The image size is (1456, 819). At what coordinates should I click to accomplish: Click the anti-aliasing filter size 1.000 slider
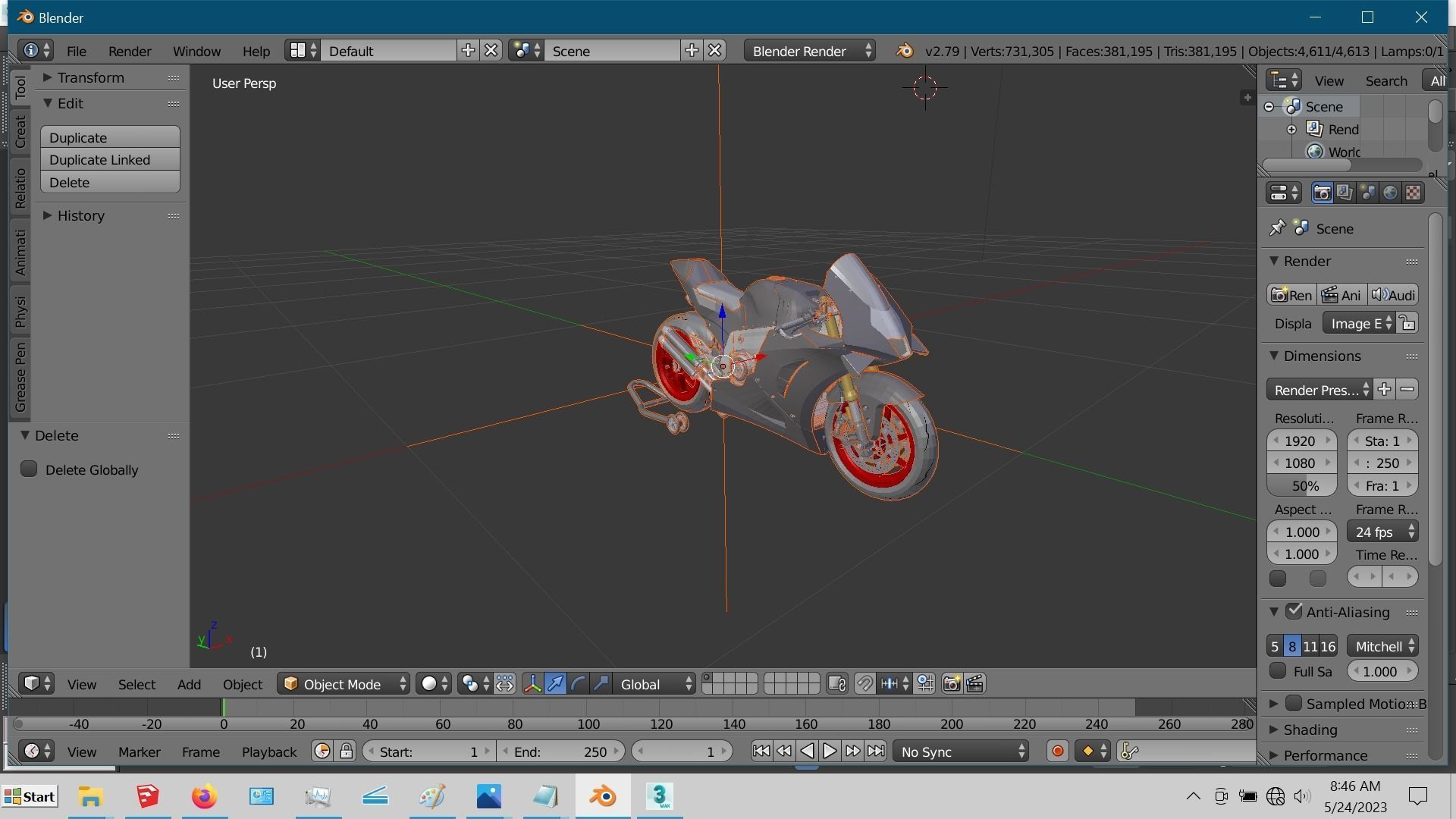[1382, 671]
